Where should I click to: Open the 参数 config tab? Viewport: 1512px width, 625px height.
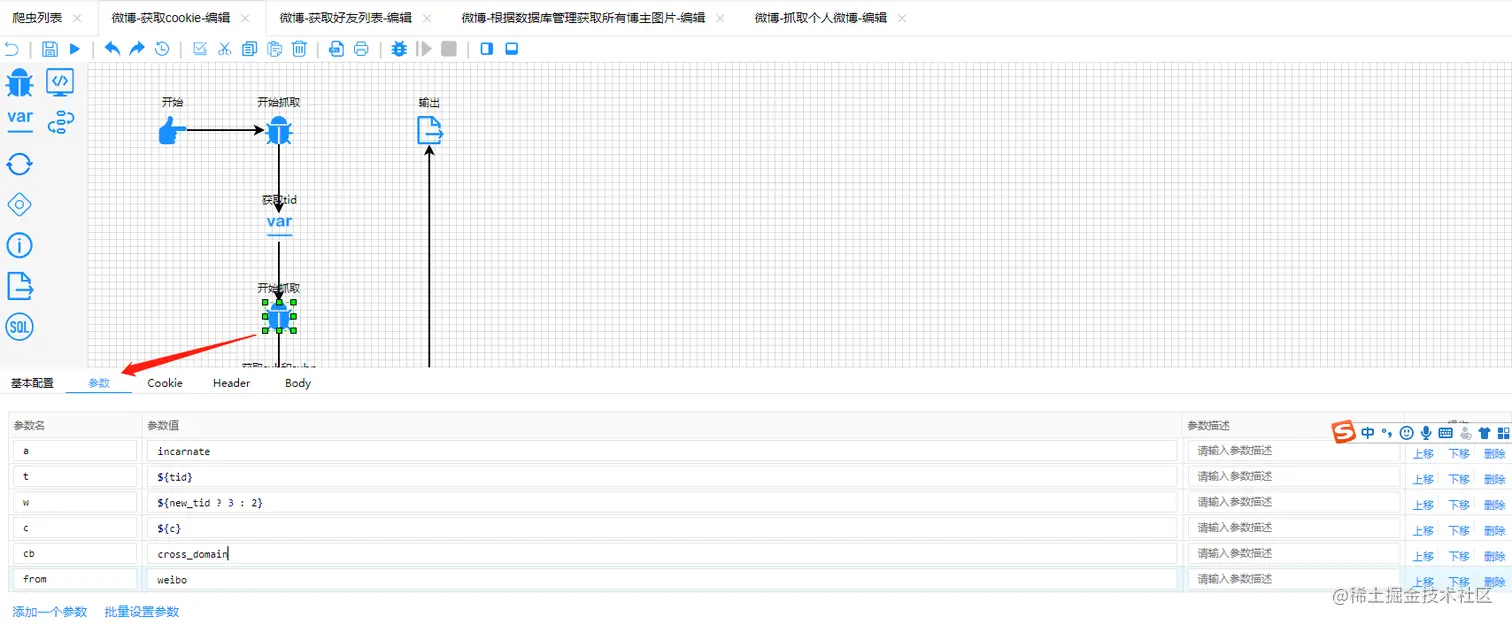99,383
